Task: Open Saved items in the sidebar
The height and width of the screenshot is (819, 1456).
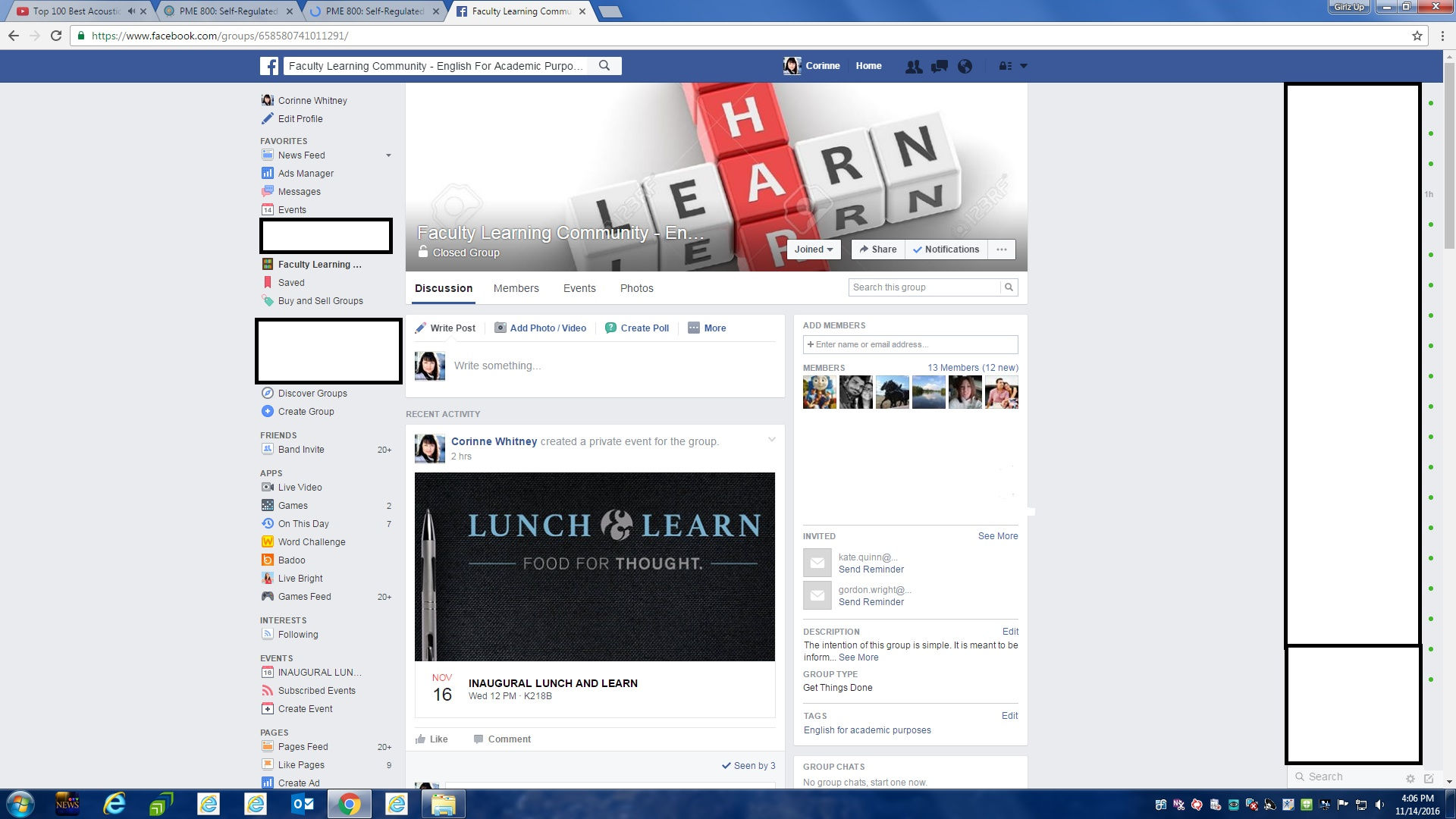Action: click(x=291, y=283)
